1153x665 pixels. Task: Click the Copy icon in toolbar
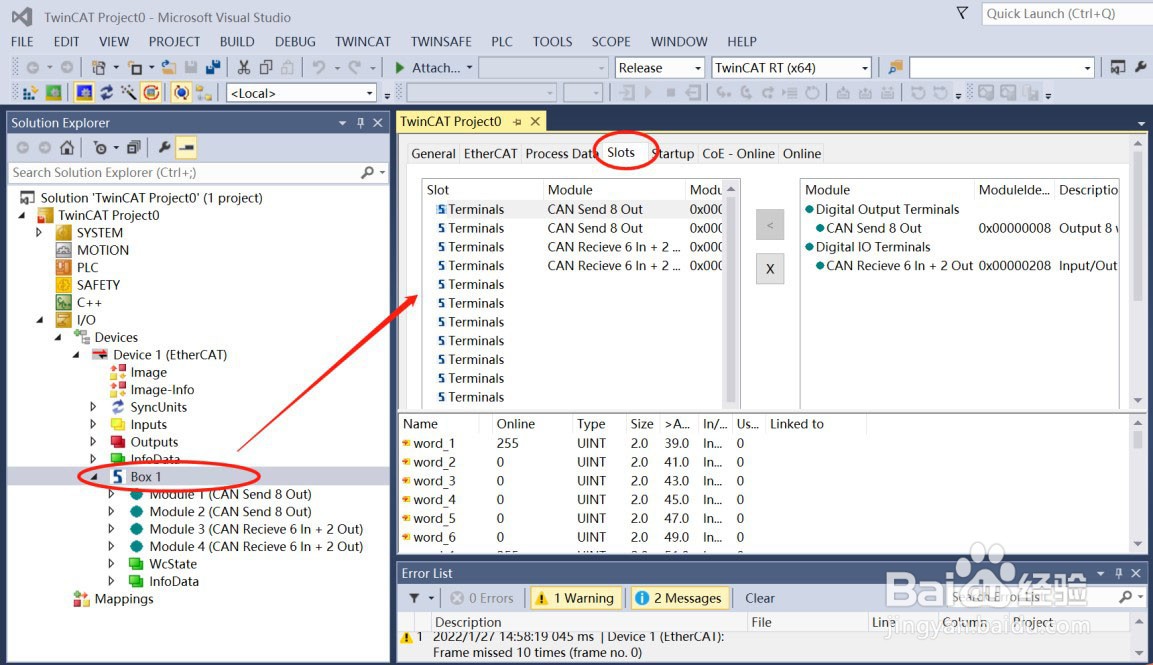(265, 68)
